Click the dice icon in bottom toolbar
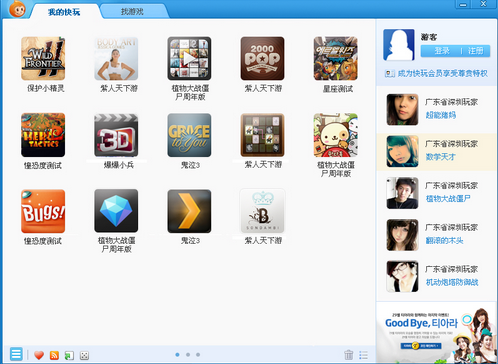 [84, 356]
